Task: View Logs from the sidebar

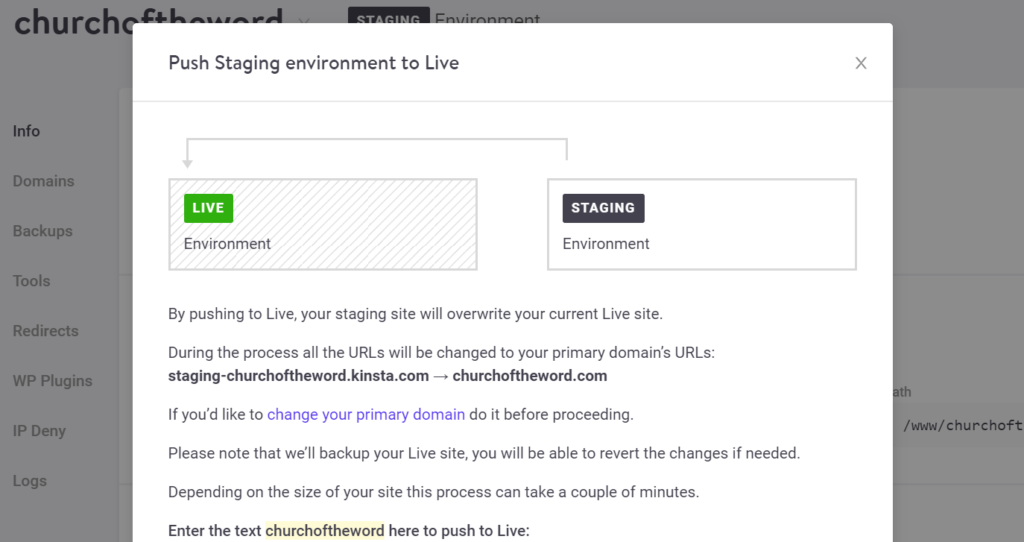Action: pyautogui.click(x=29, y=481)
